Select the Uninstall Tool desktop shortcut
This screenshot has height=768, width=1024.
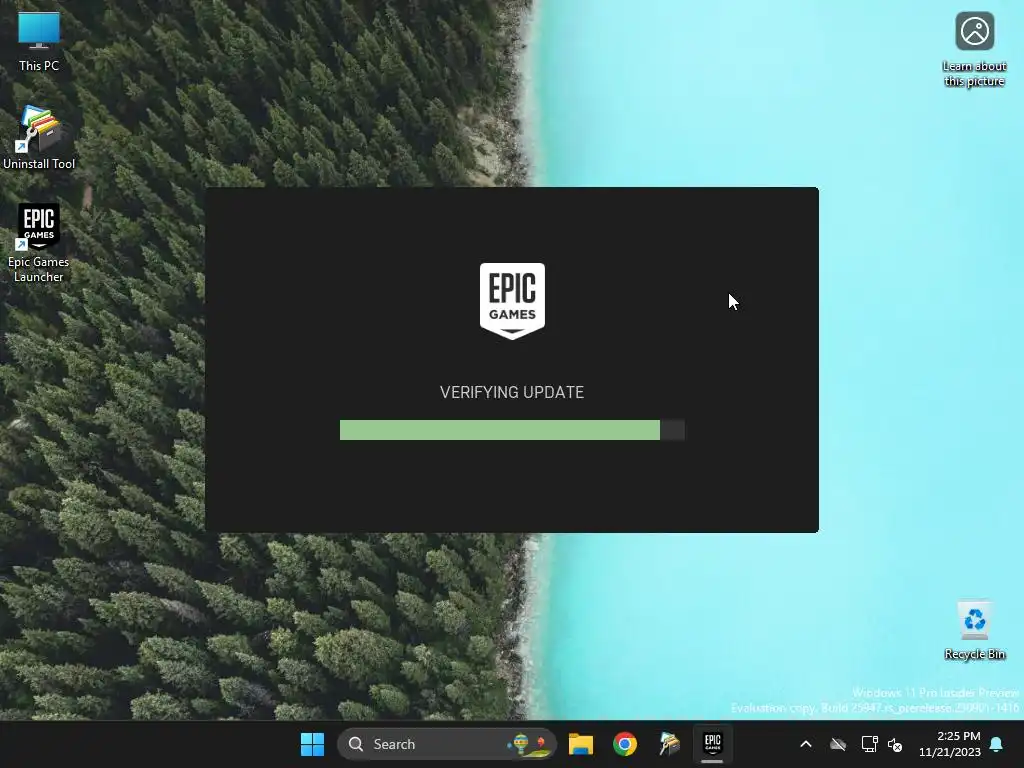pyautogui.click(x=39, y=138)
